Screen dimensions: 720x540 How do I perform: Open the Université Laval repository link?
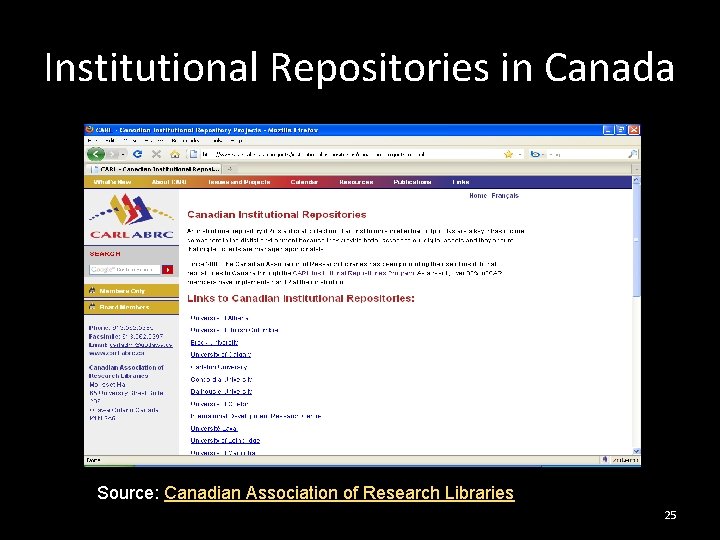click(214, 428)
